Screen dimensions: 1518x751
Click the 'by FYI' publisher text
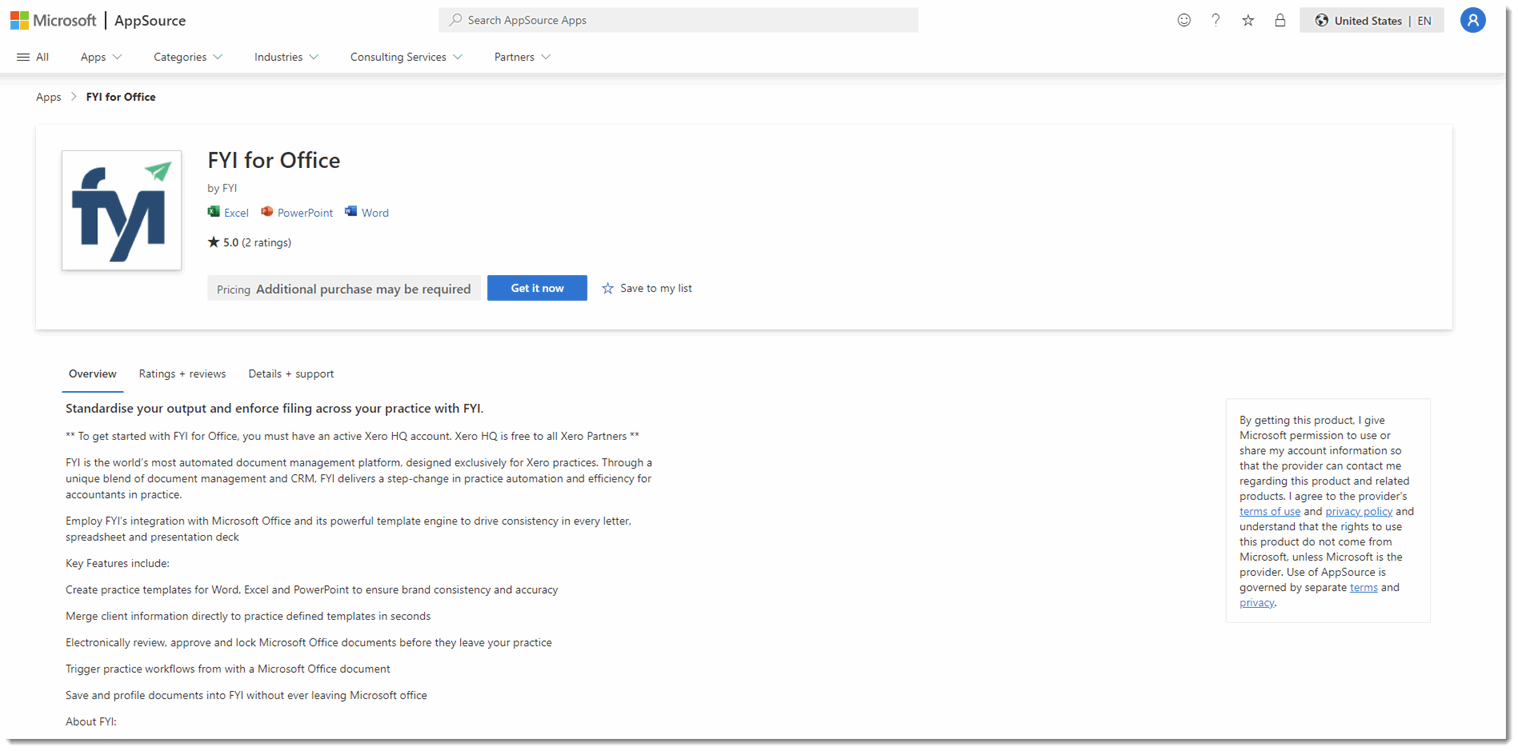pos(222,188)
